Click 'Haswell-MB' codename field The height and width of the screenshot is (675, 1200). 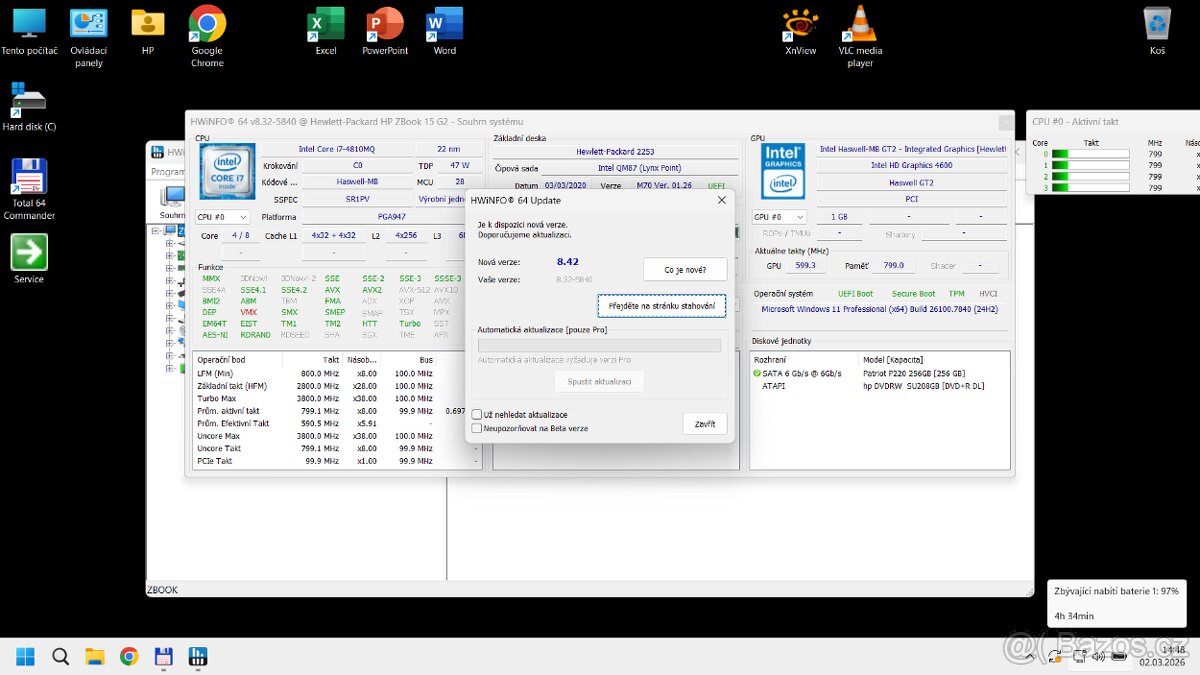355,182
